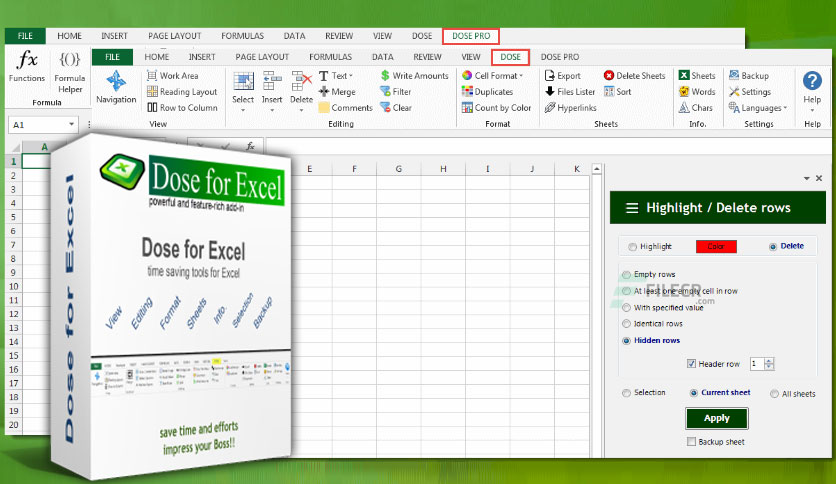
Task: Enable the Backup sheet checkbox
Action: [x=692, y=441]
